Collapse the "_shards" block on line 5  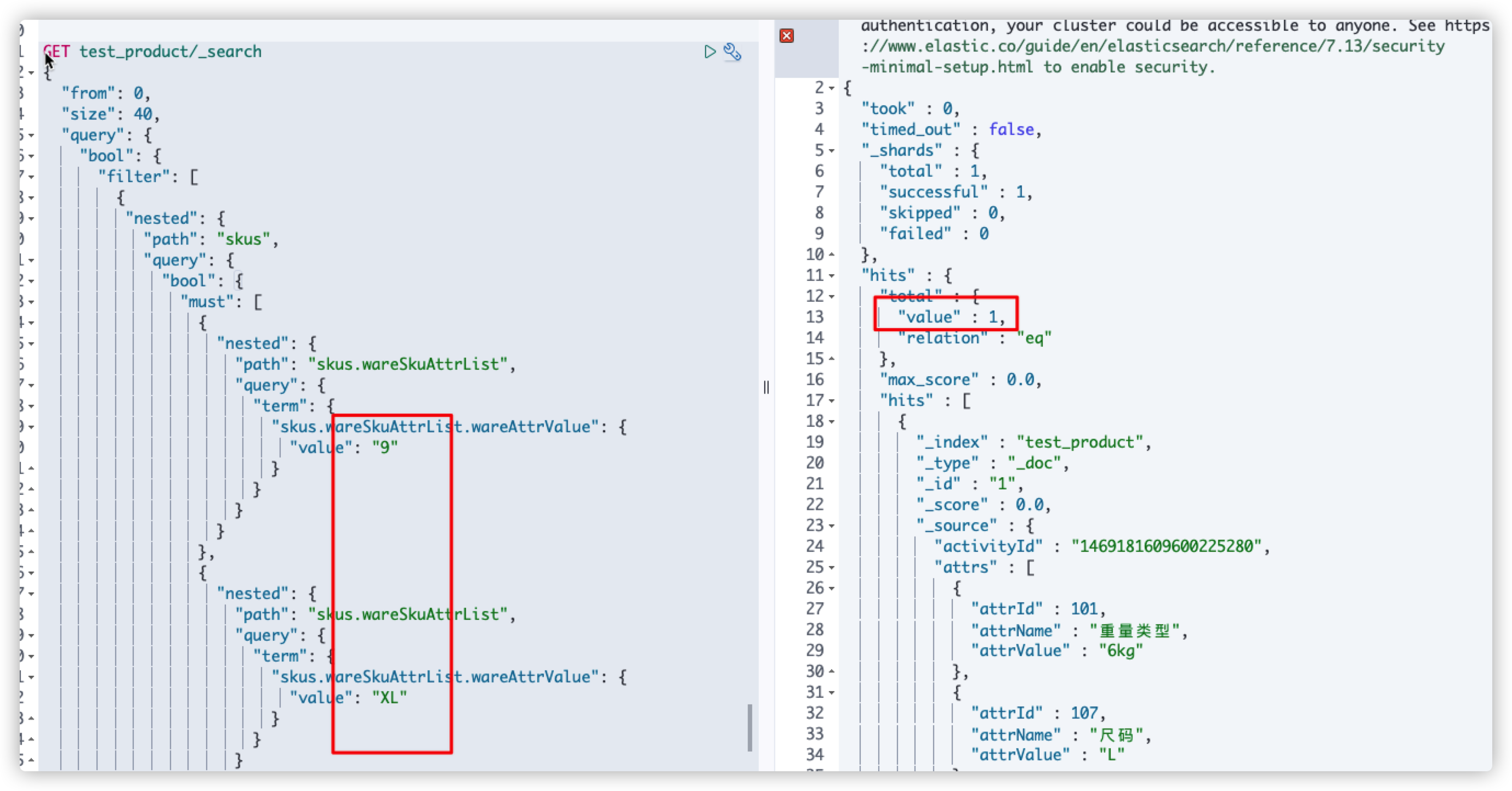click(832, 151)
